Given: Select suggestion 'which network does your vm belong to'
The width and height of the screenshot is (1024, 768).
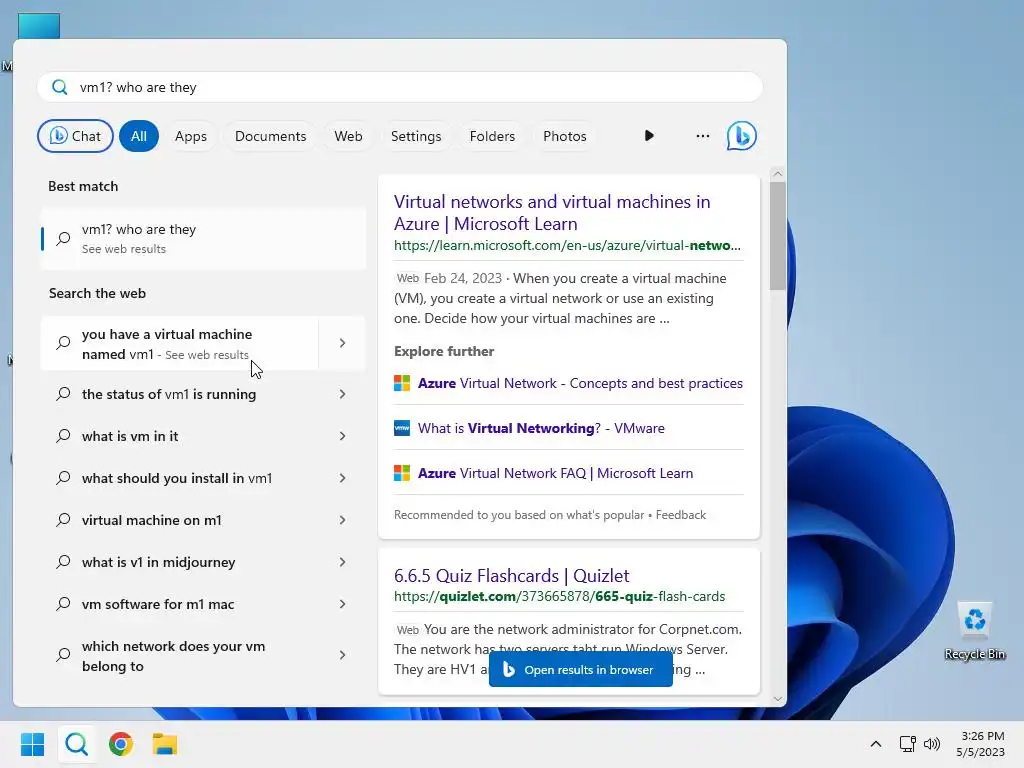Looking at the screenshot, I should coord(180,656).
